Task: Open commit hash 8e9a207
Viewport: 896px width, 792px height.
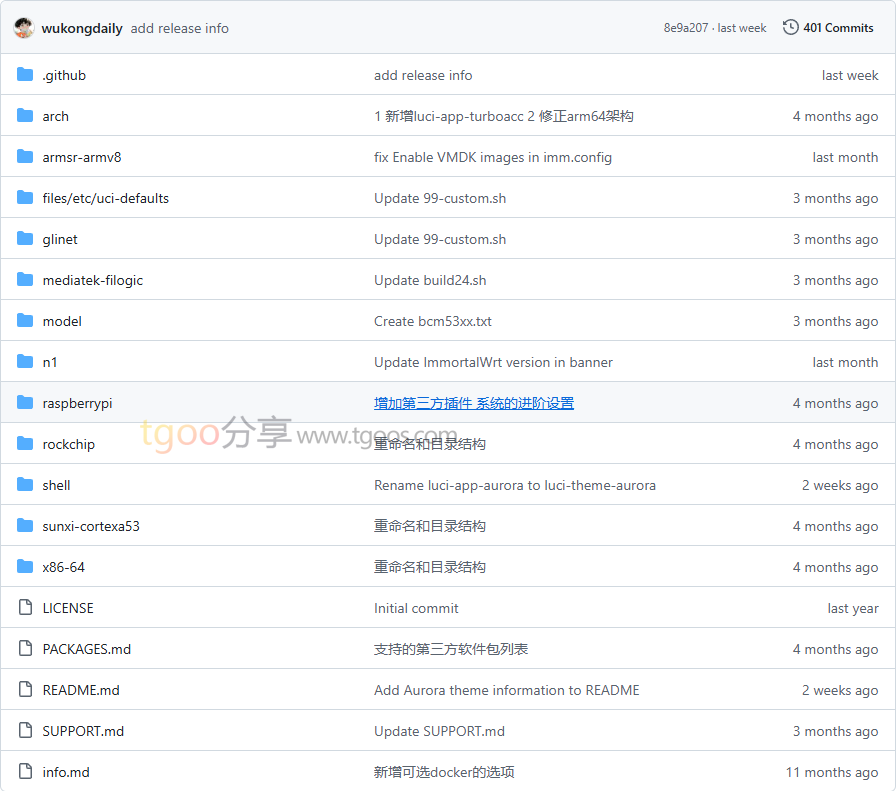Action: click(x=685, y=28)
